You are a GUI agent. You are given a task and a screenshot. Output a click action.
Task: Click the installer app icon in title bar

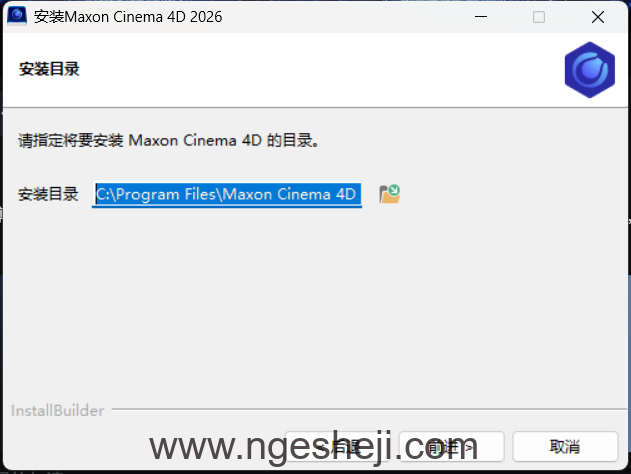coord(17,16)
